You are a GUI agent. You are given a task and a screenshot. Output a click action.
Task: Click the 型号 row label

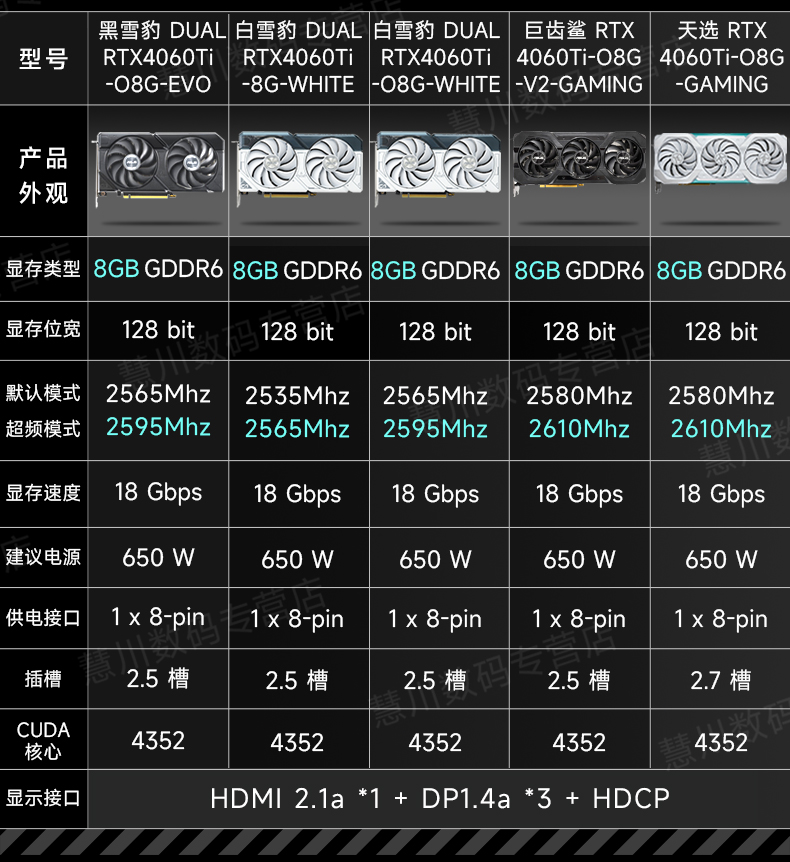click(x=43, y=59)
